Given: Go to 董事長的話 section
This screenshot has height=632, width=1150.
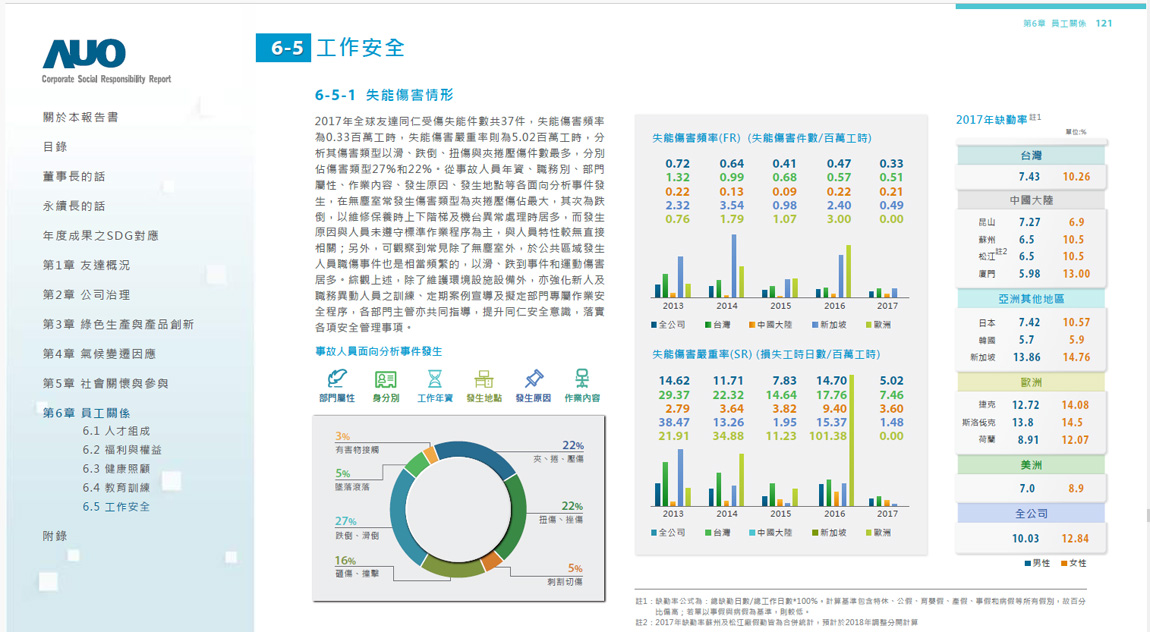Looking at the screenshot, I should 73,177.
